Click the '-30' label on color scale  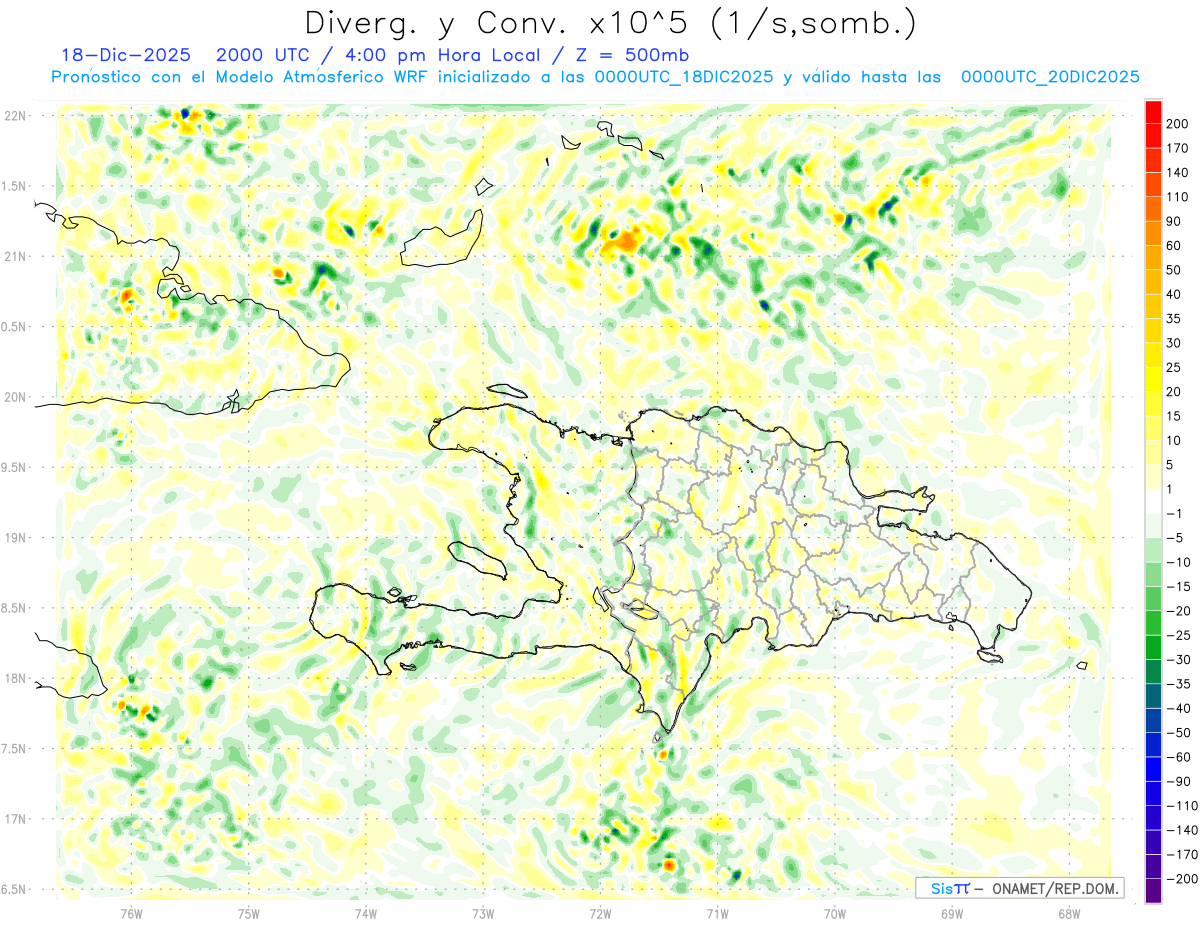tap(1178, 659)
